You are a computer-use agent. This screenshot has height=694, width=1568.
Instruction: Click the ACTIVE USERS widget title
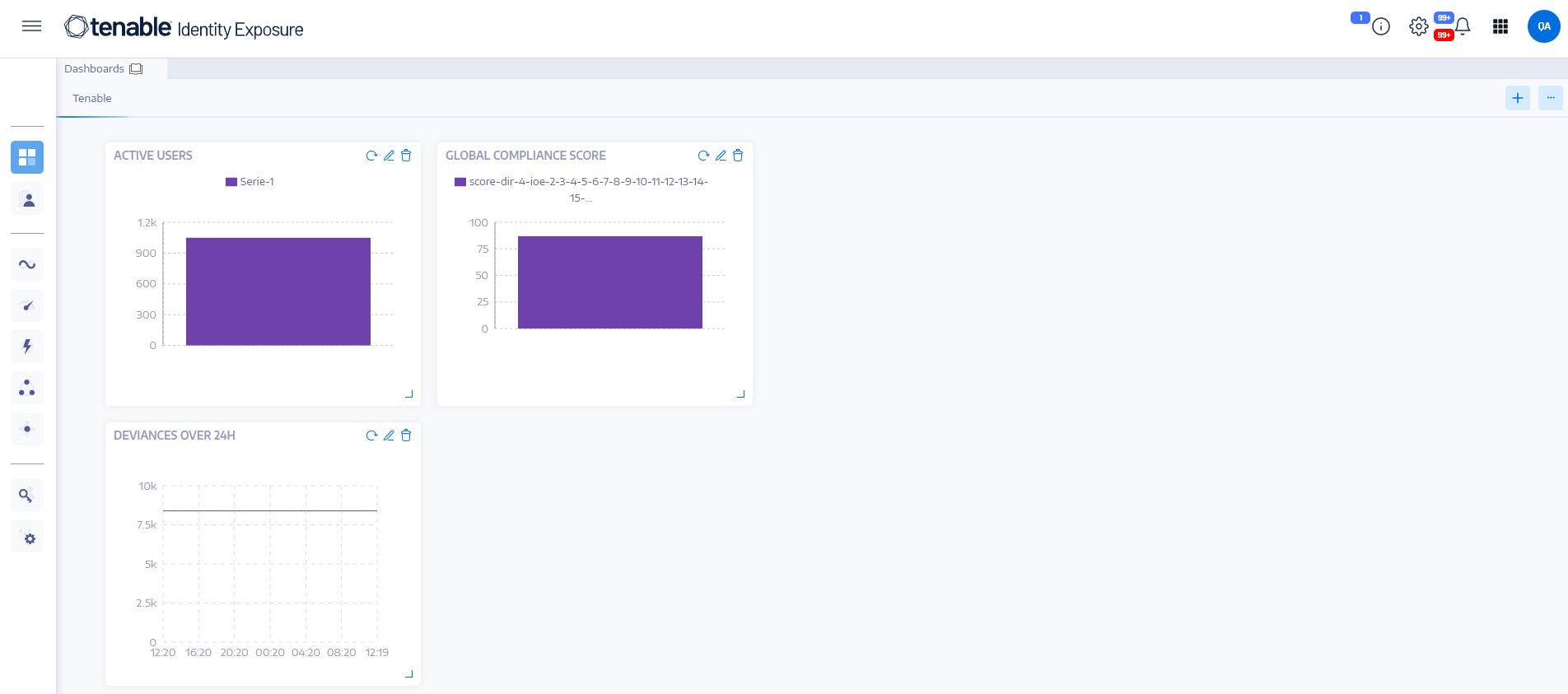pos(153,156)
